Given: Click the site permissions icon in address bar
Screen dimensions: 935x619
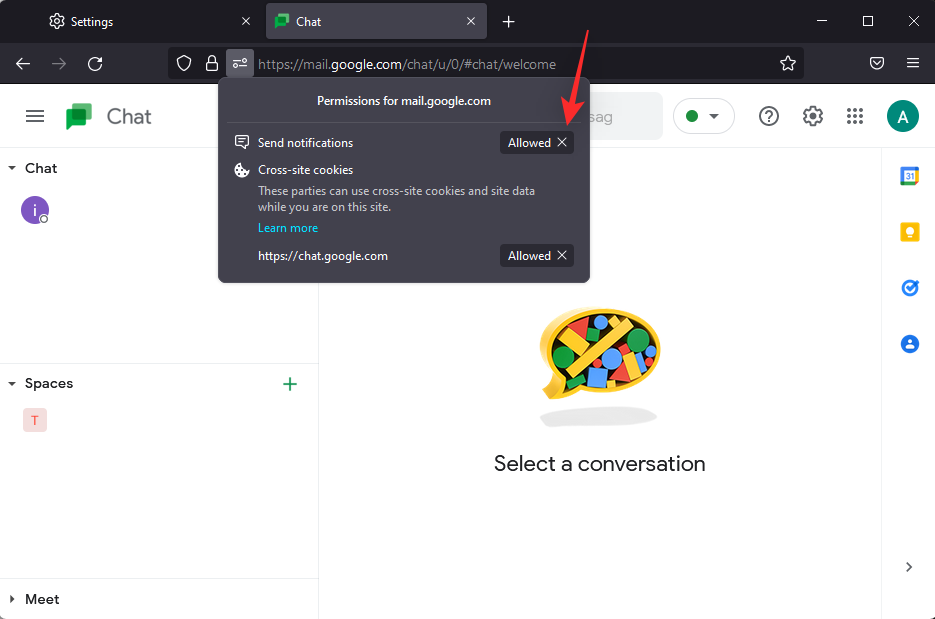Looking at the screenshot, I should pyautogui.click(x=239, y=63).
